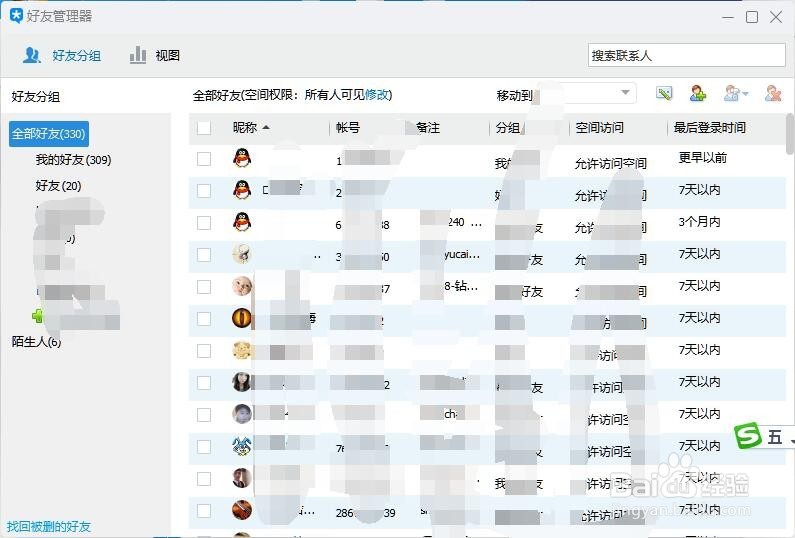
Task: Select 我的好友(309) group
Action: (73, 160)
